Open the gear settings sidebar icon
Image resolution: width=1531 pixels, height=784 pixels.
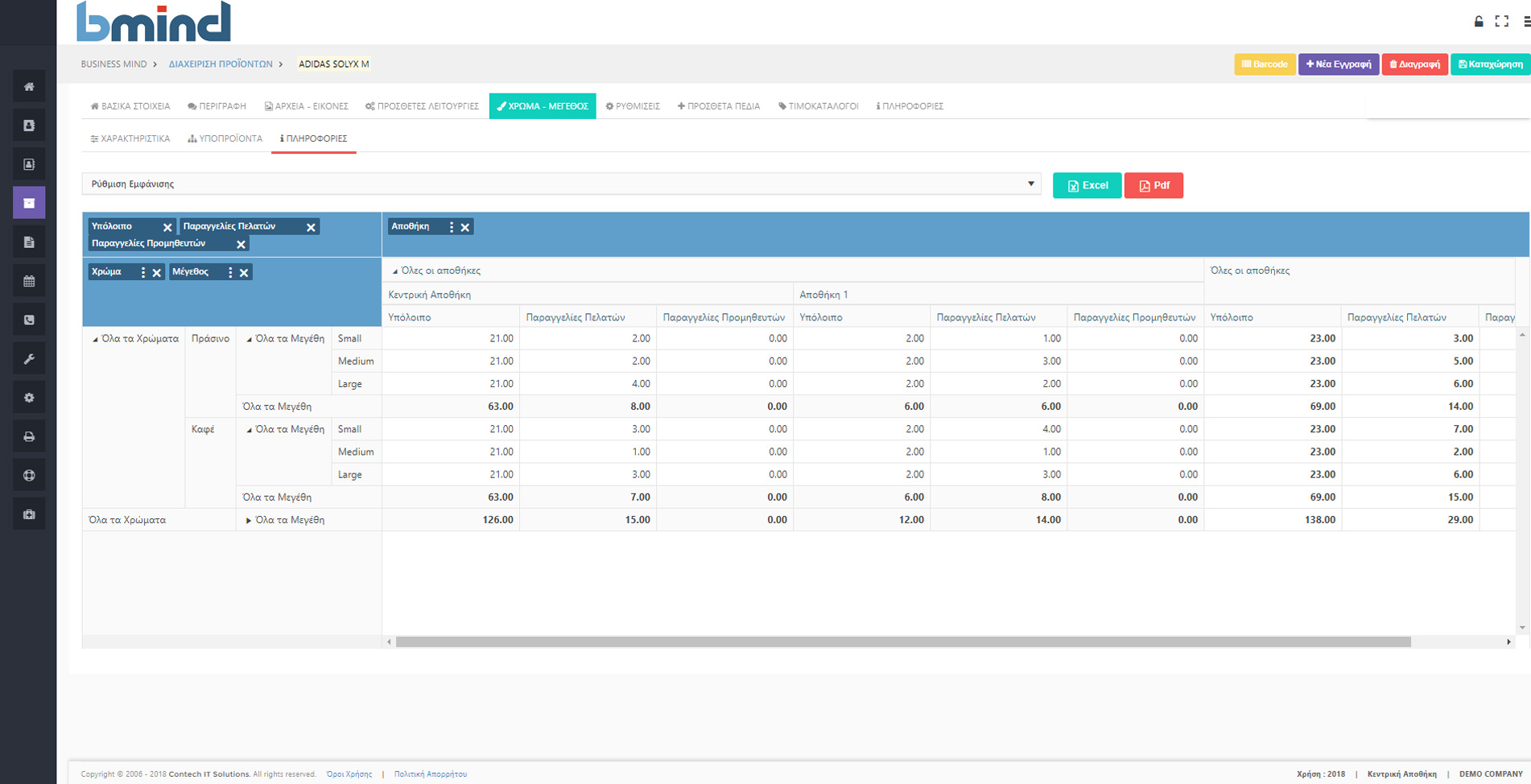[x=29, y=398]
